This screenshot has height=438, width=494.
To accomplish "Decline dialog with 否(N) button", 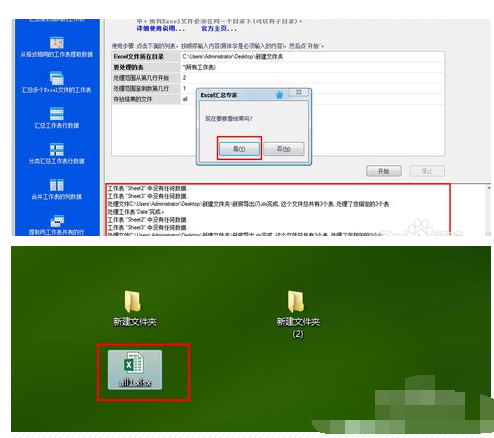I will tap(284, 149).
